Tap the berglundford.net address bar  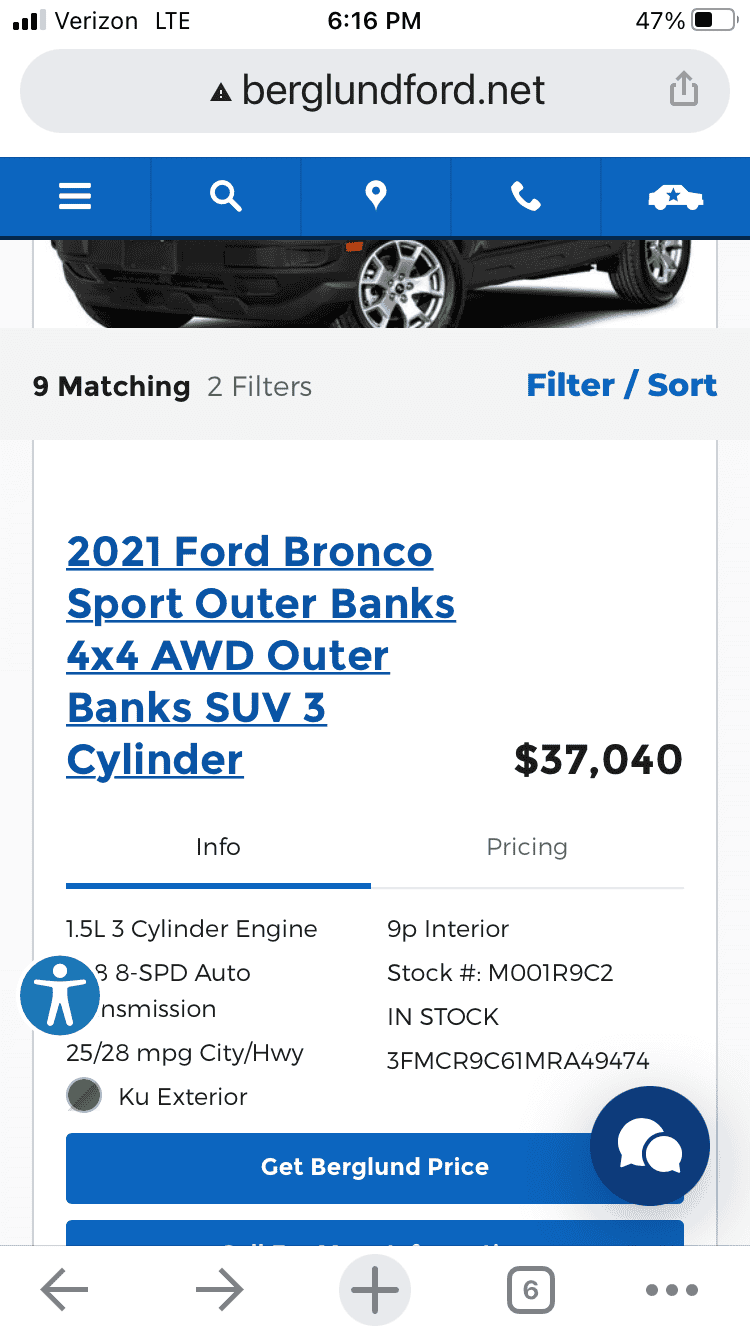[375, 91]
